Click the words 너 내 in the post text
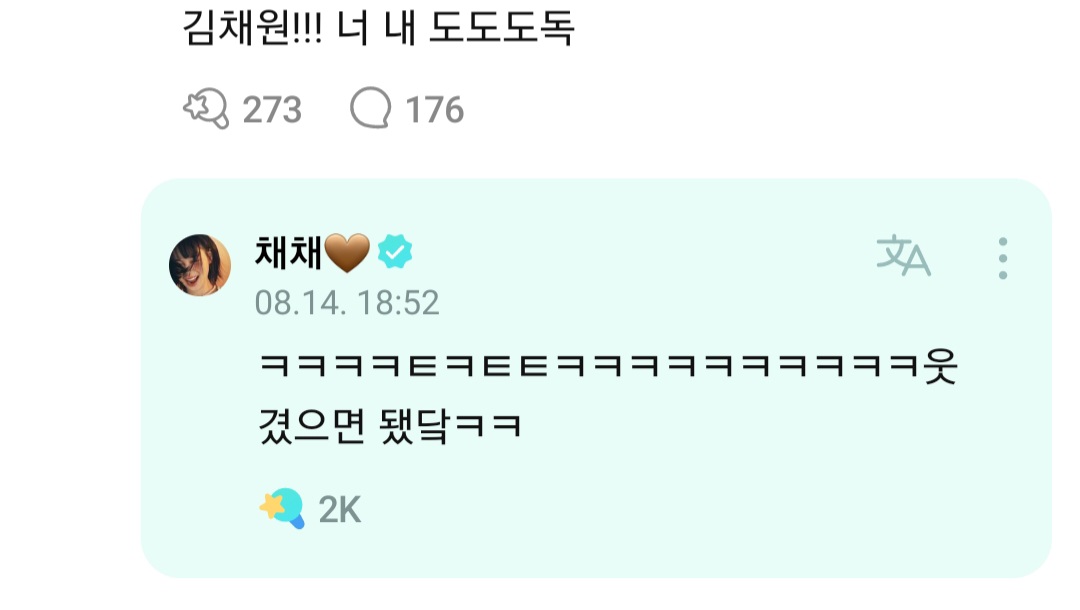 coord(376,28)
